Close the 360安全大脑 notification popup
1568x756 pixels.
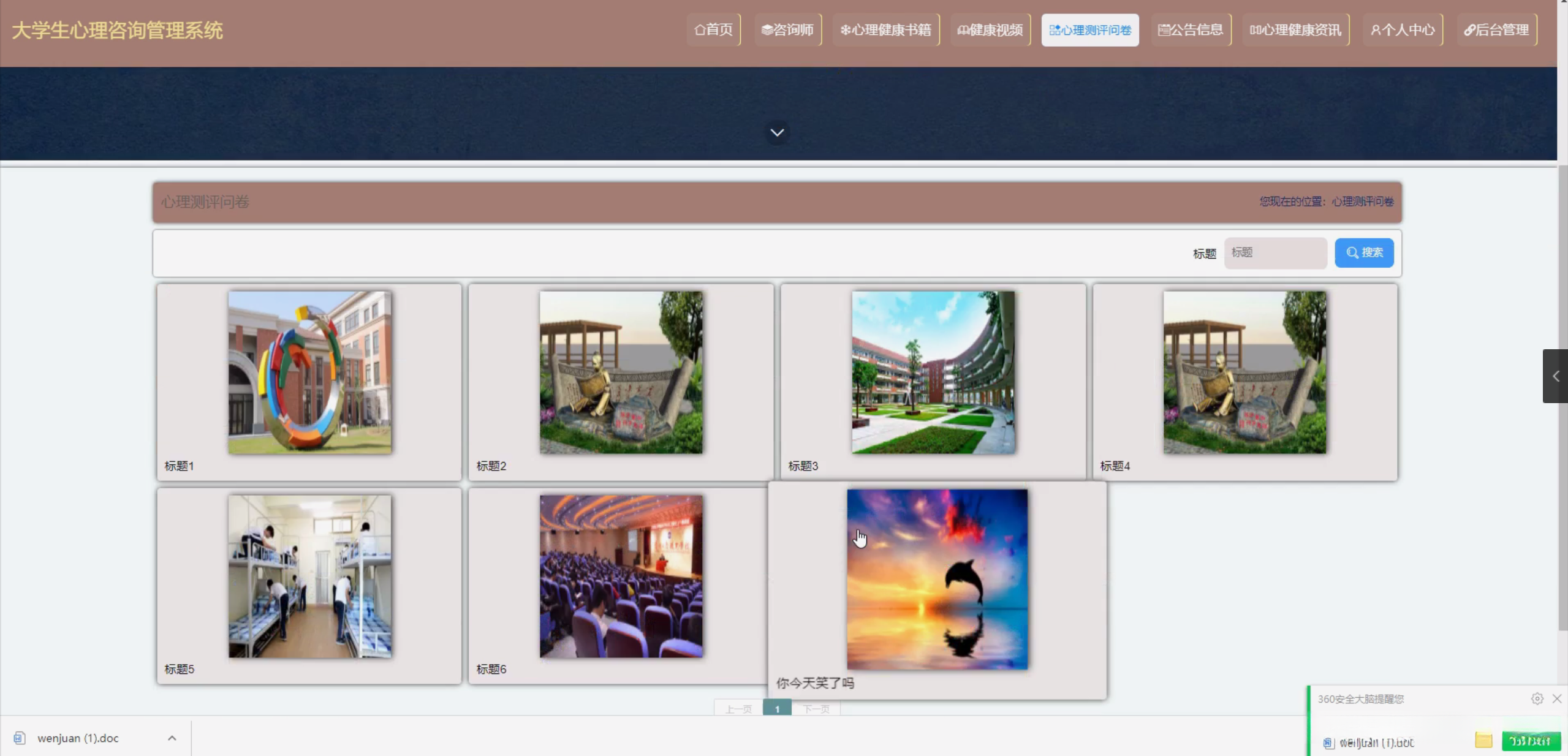(1557, 699)
